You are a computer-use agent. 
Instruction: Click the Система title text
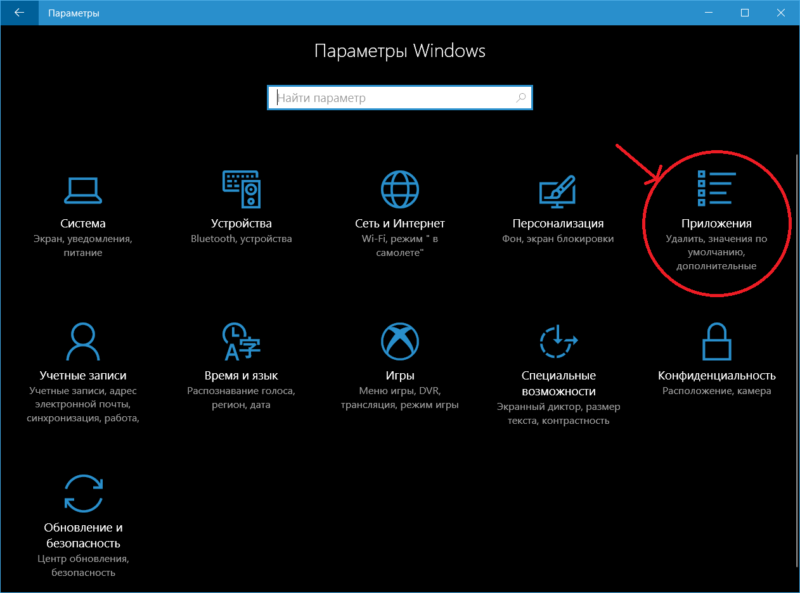click(x=83, y=224)
